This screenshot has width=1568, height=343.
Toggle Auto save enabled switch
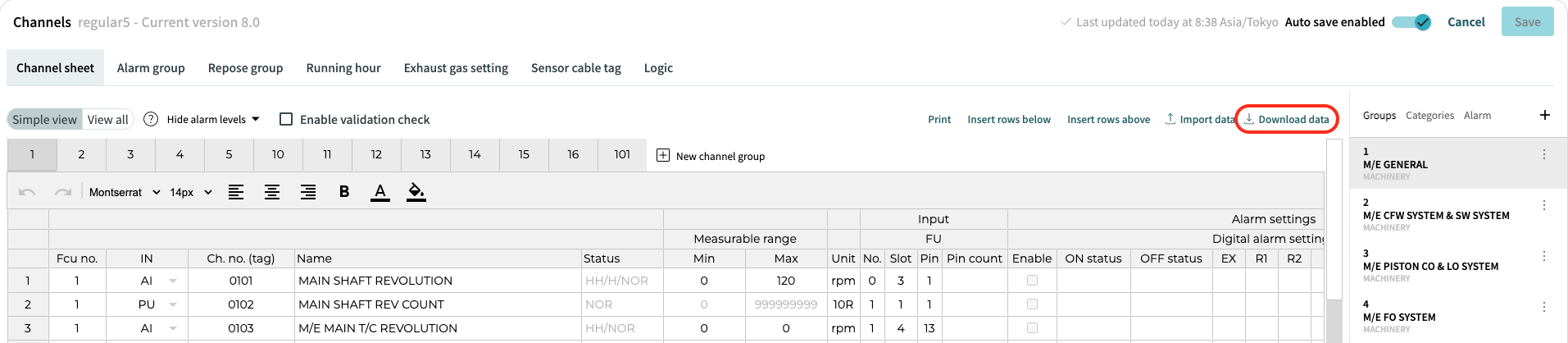coord(1412,22)
